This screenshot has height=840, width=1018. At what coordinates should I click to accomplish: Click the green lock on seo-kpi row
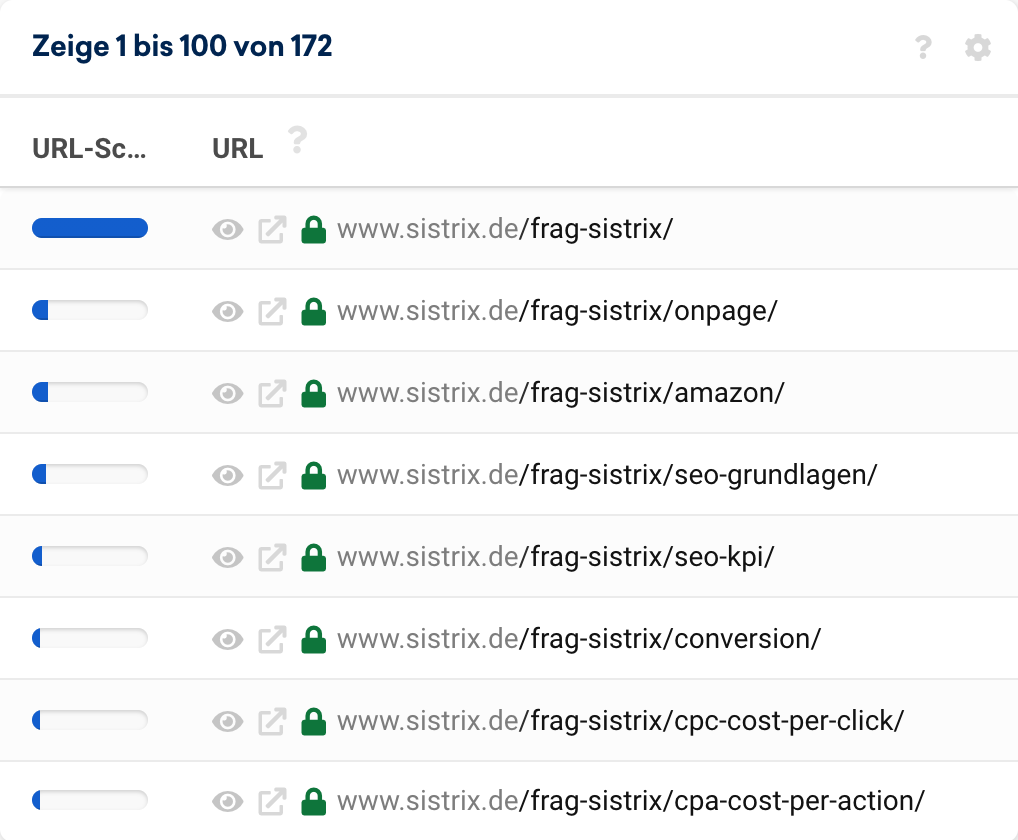315,557
